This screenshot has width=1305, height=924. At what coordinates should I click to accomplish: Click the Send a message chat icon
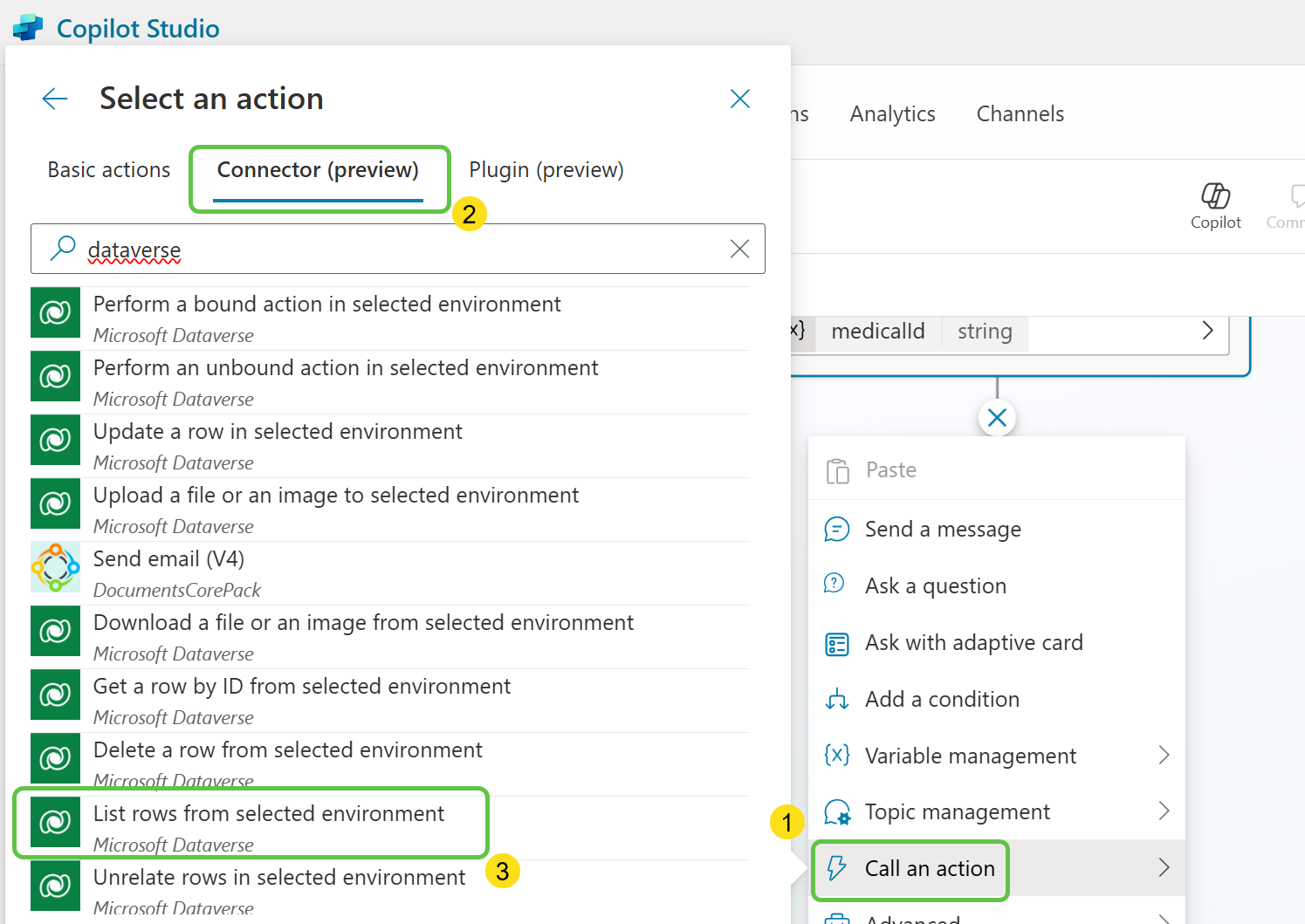[x=837, y=529]
